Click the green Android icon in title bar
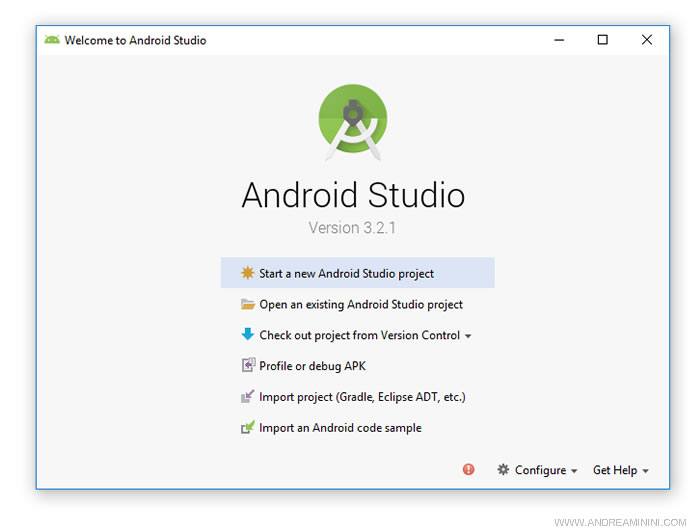Screen dimensions: 700x531 pos(52,40)
